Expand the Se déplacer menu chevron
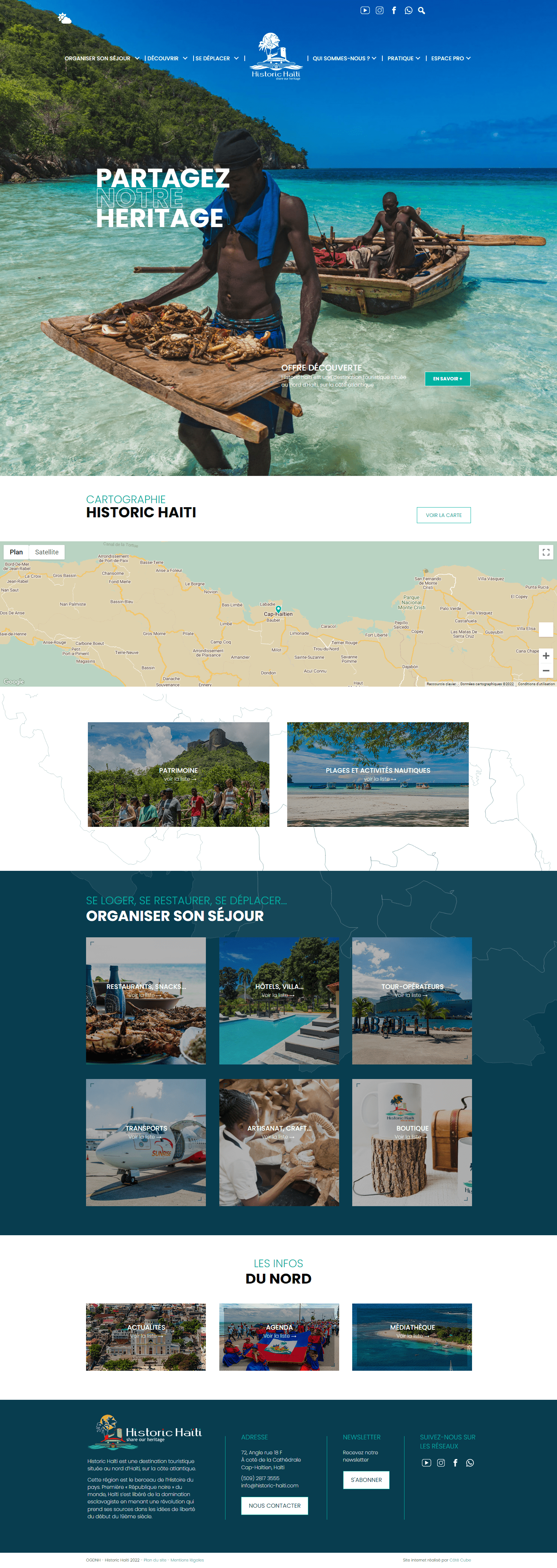 point(236,58)
